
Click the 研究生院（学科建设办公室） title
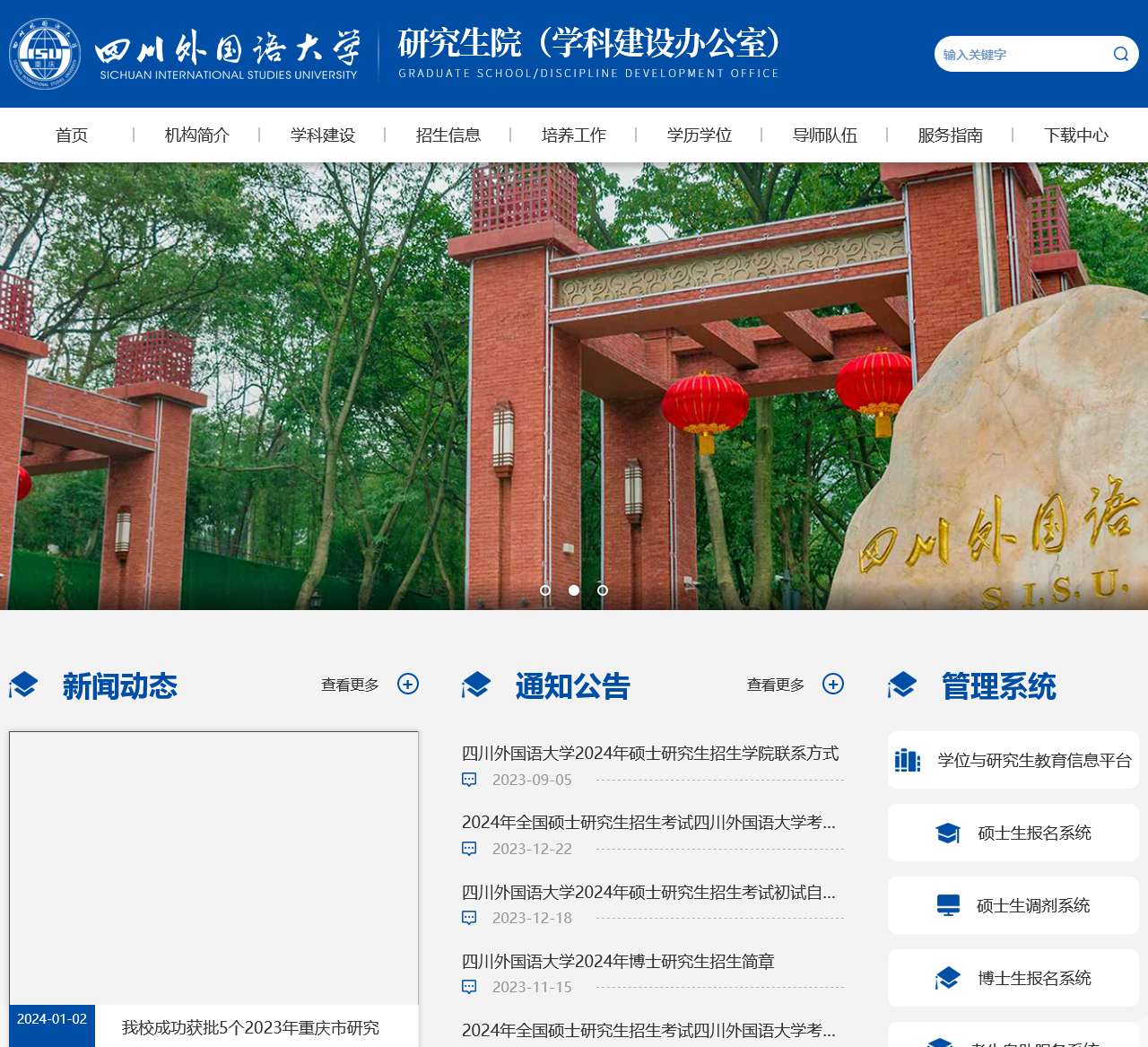click(x=589, y=42)
